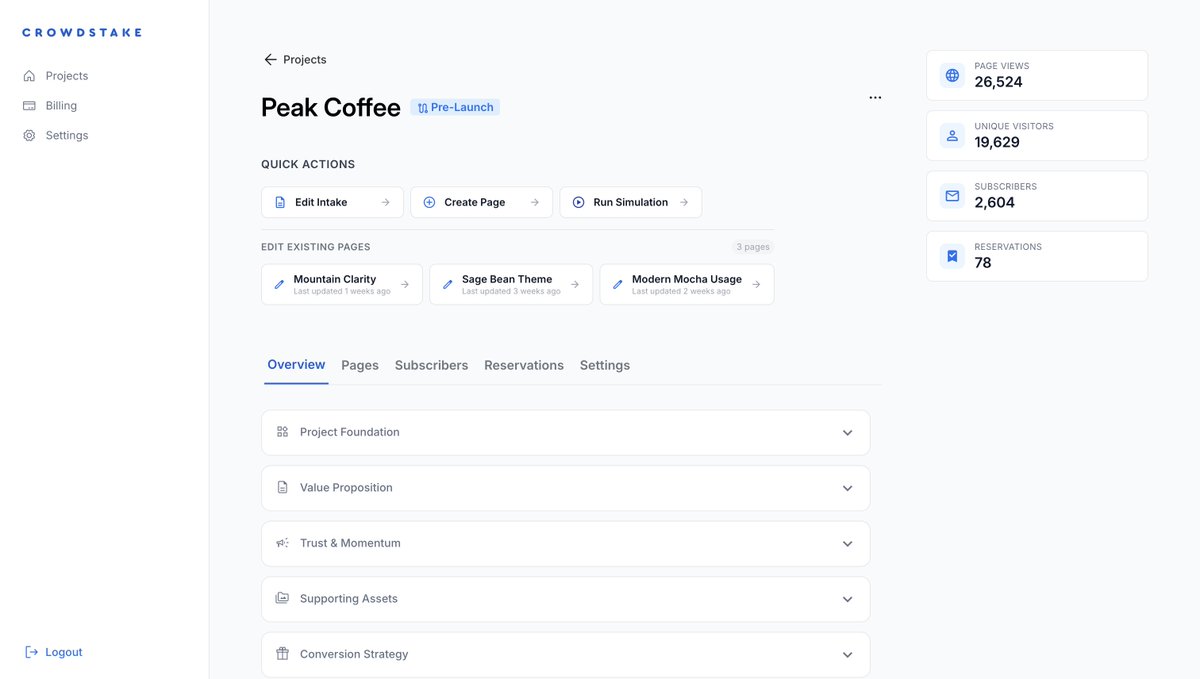Click the pencil icon on Mountain Clarity card

279,284
